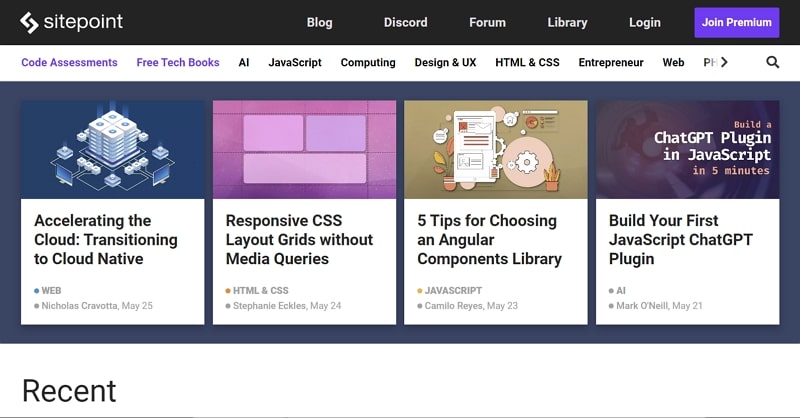This screenshot has height=418, width=800.
Task: Open the Blog menu item
Action: click(319, 22)
